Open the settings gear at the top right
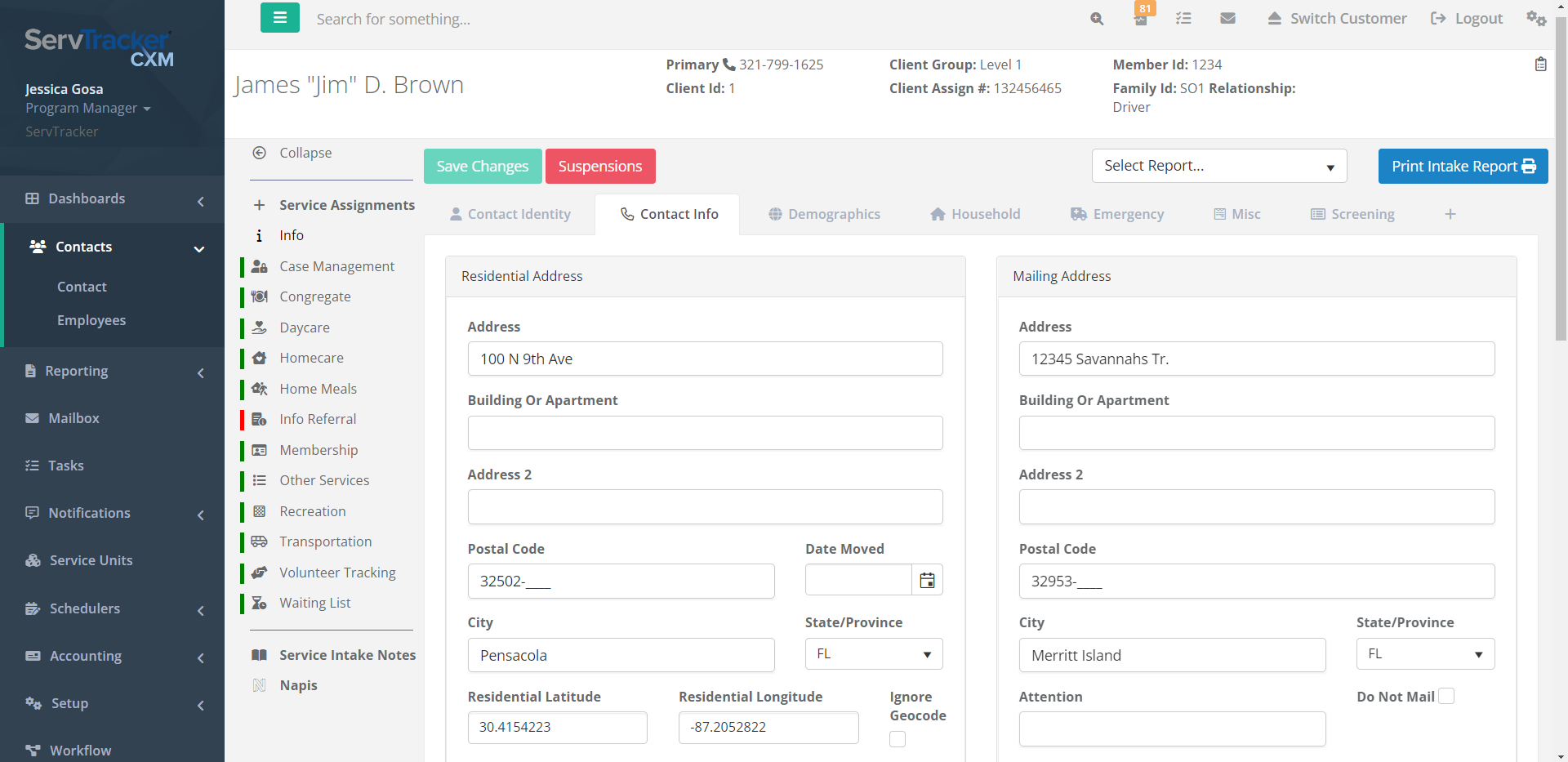Viewport: 1568px width, 762px height. (1537, 18)
